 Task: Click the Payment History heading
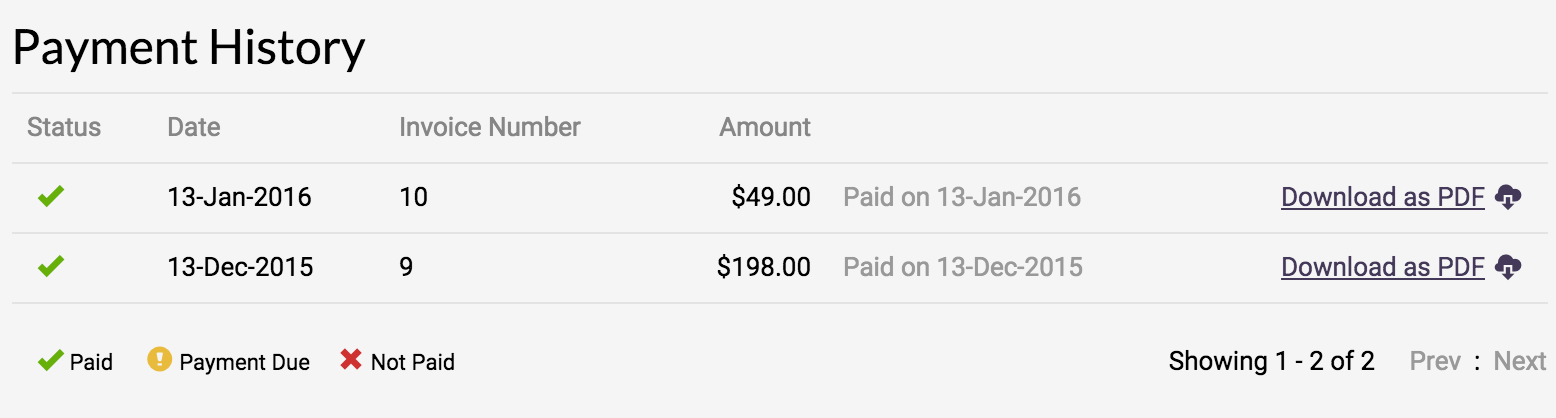pos(189,48)
